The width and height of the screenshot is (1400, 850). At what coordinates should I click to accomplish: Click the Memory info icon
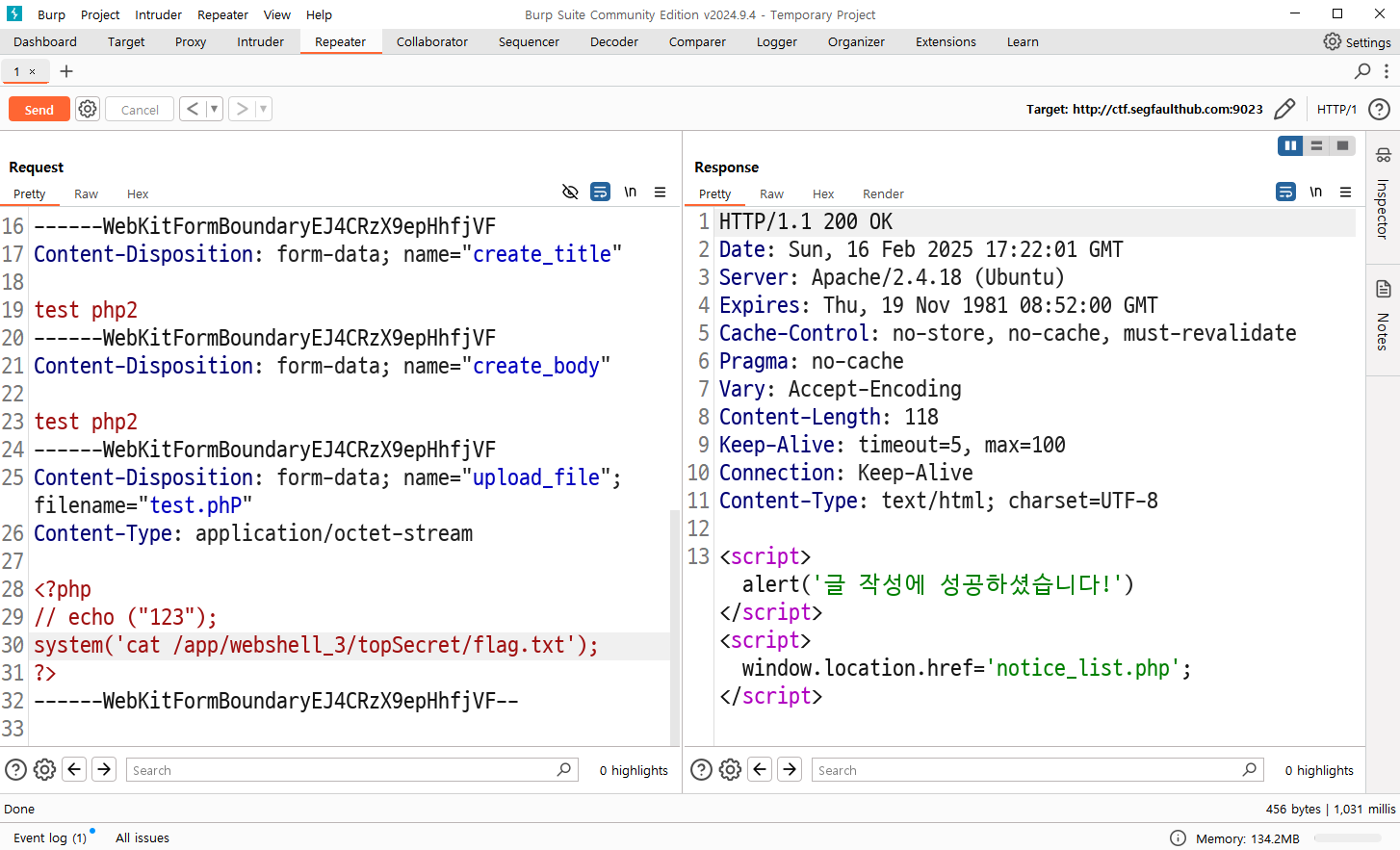click(x=1178, y=838)
